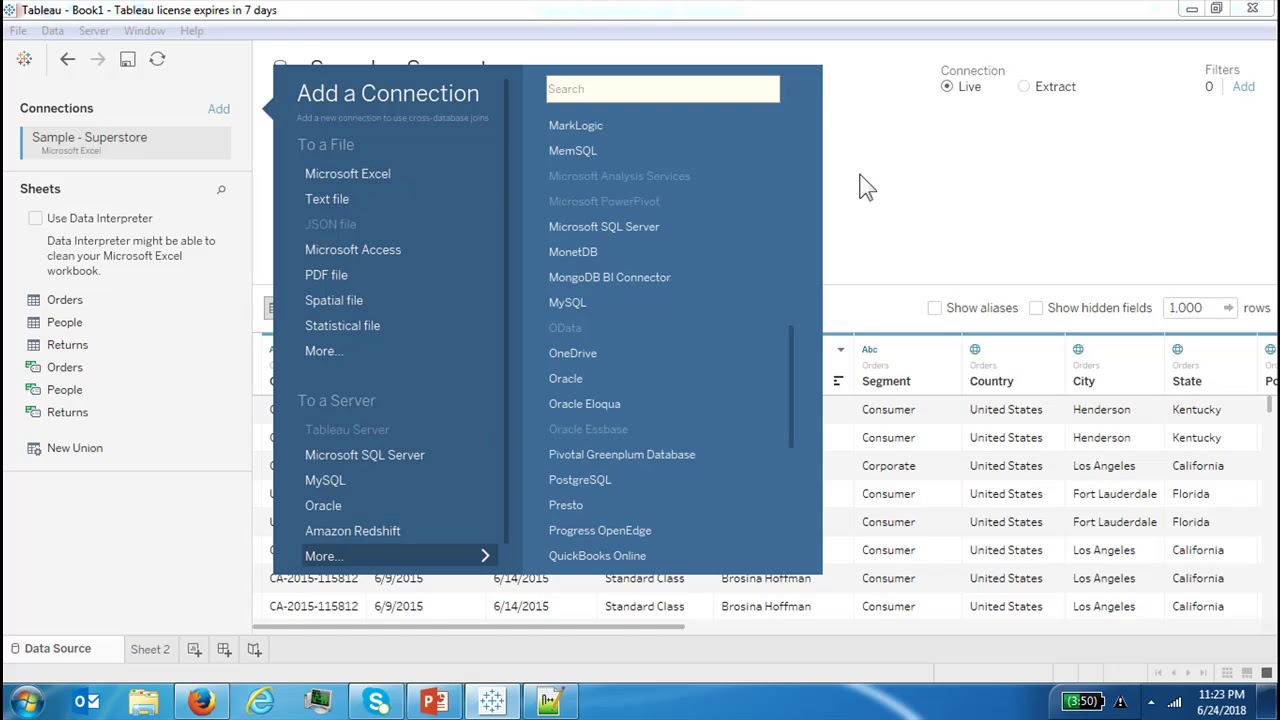Select MarkLogic in the connector list
Image resolution: width=1280 pixels, height=720 pixels.
coord(575,126)
